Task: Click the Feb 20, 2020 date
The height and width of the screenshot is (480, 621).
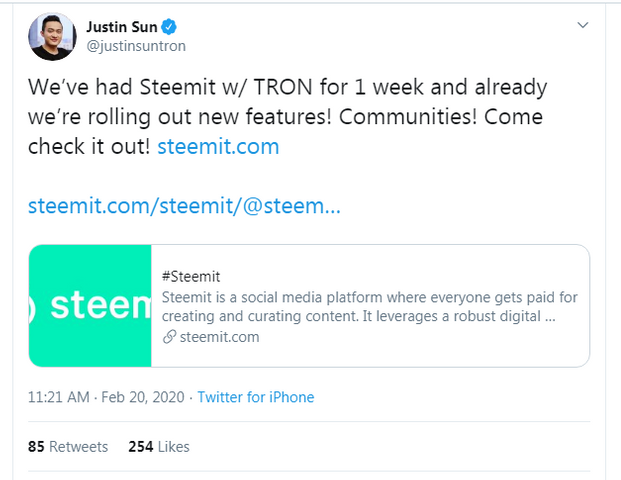Action: (142, 397)
